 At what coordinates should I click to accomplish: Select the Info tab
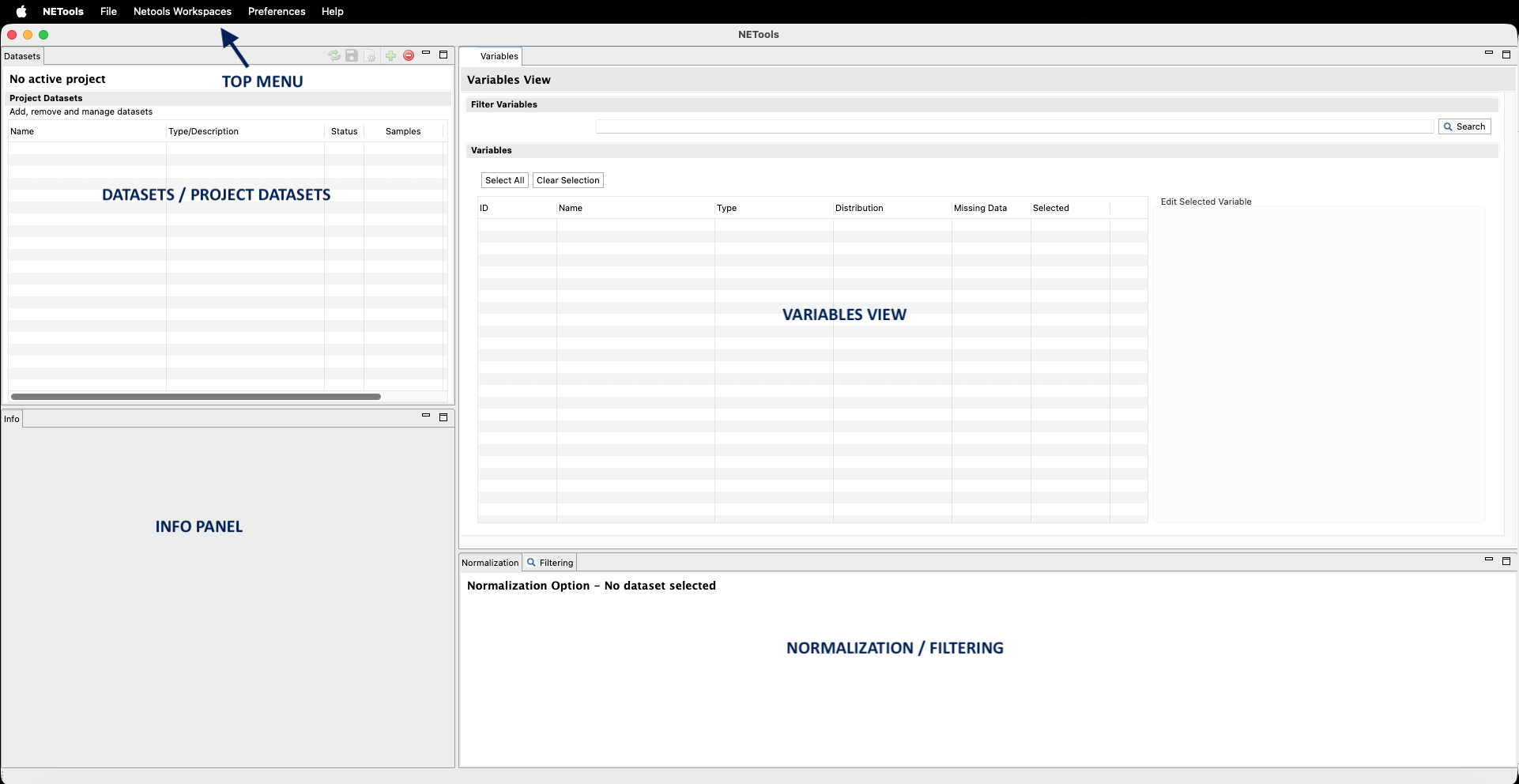click(12, 419)
